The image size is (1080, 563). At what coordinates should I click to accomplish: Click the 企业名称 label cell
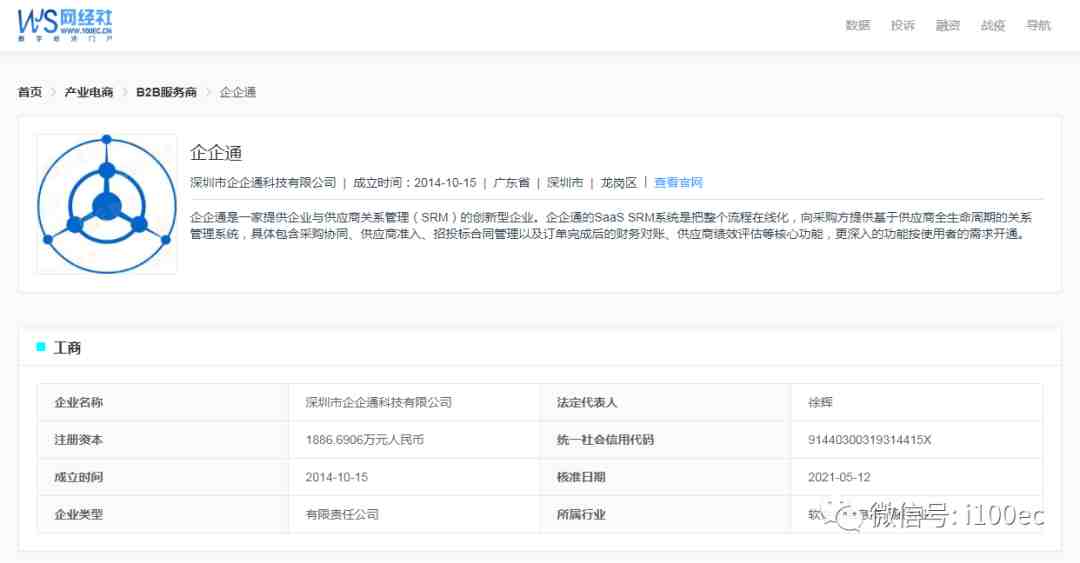(163, 402)
